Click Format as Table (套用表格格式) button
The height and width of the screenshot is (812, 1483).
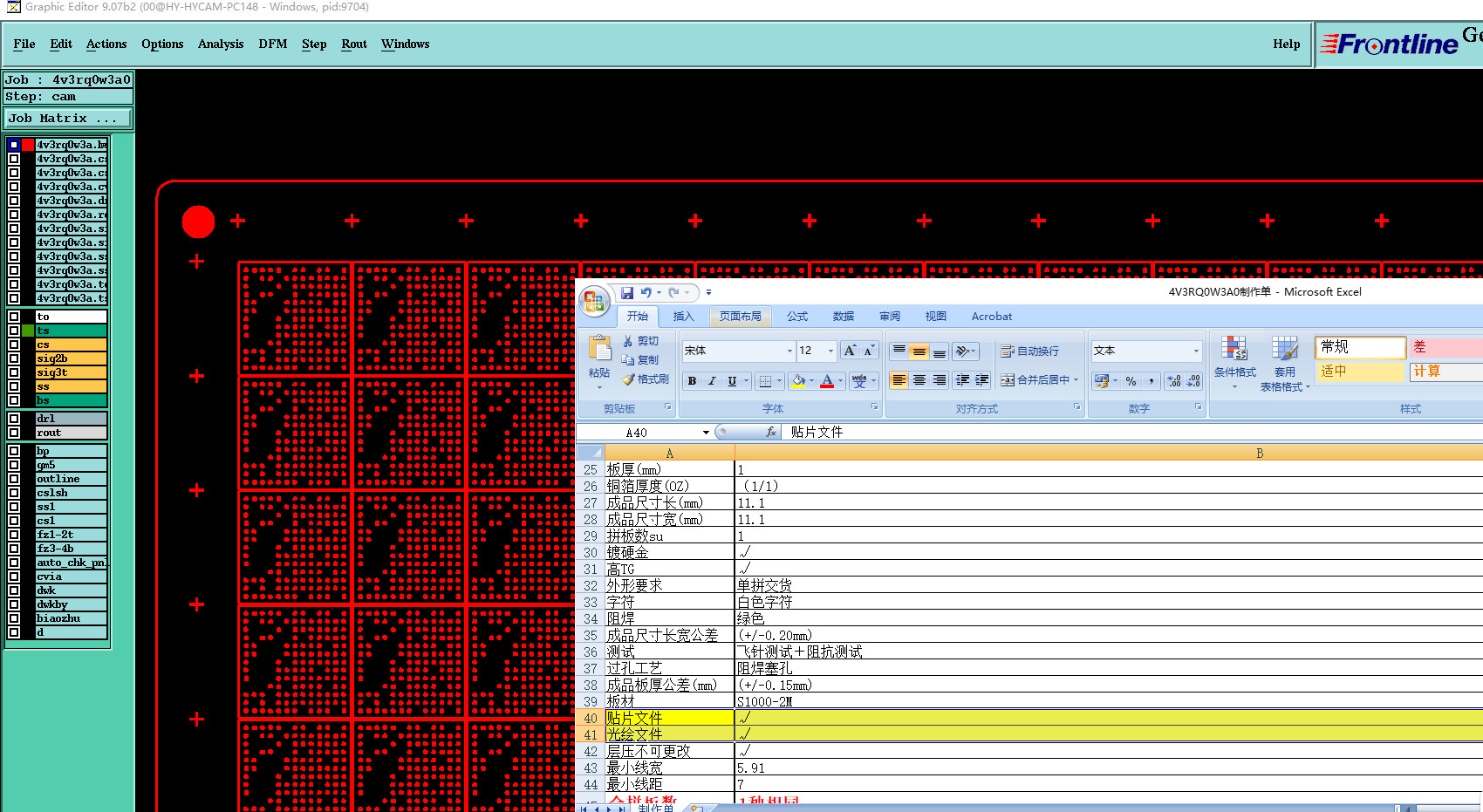point(1284,365)
